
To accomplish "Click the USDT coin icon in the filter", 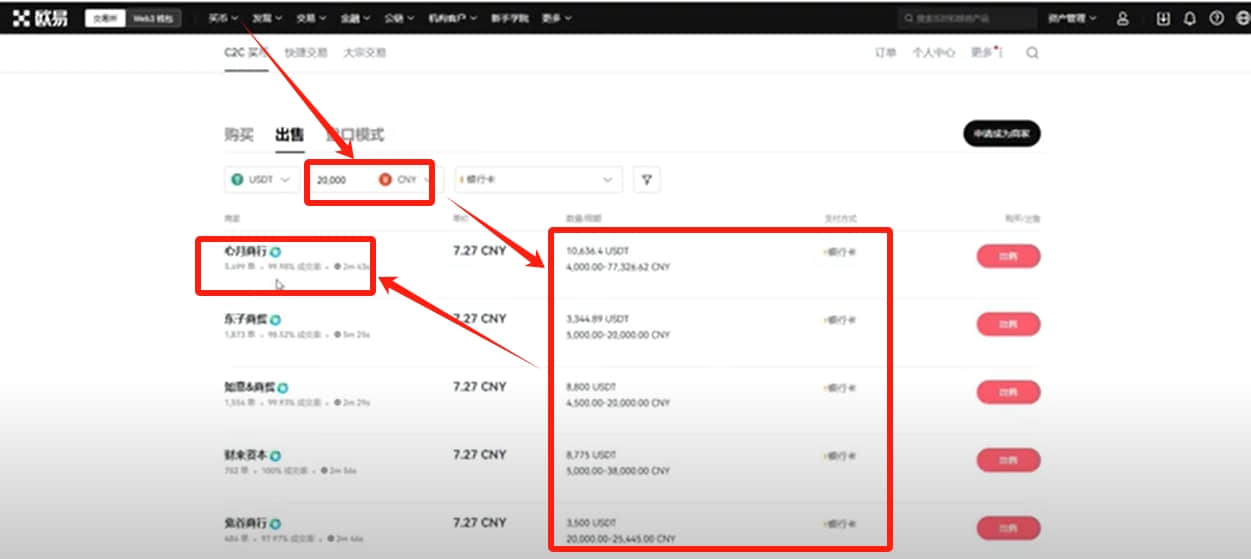I will [238, 180].
